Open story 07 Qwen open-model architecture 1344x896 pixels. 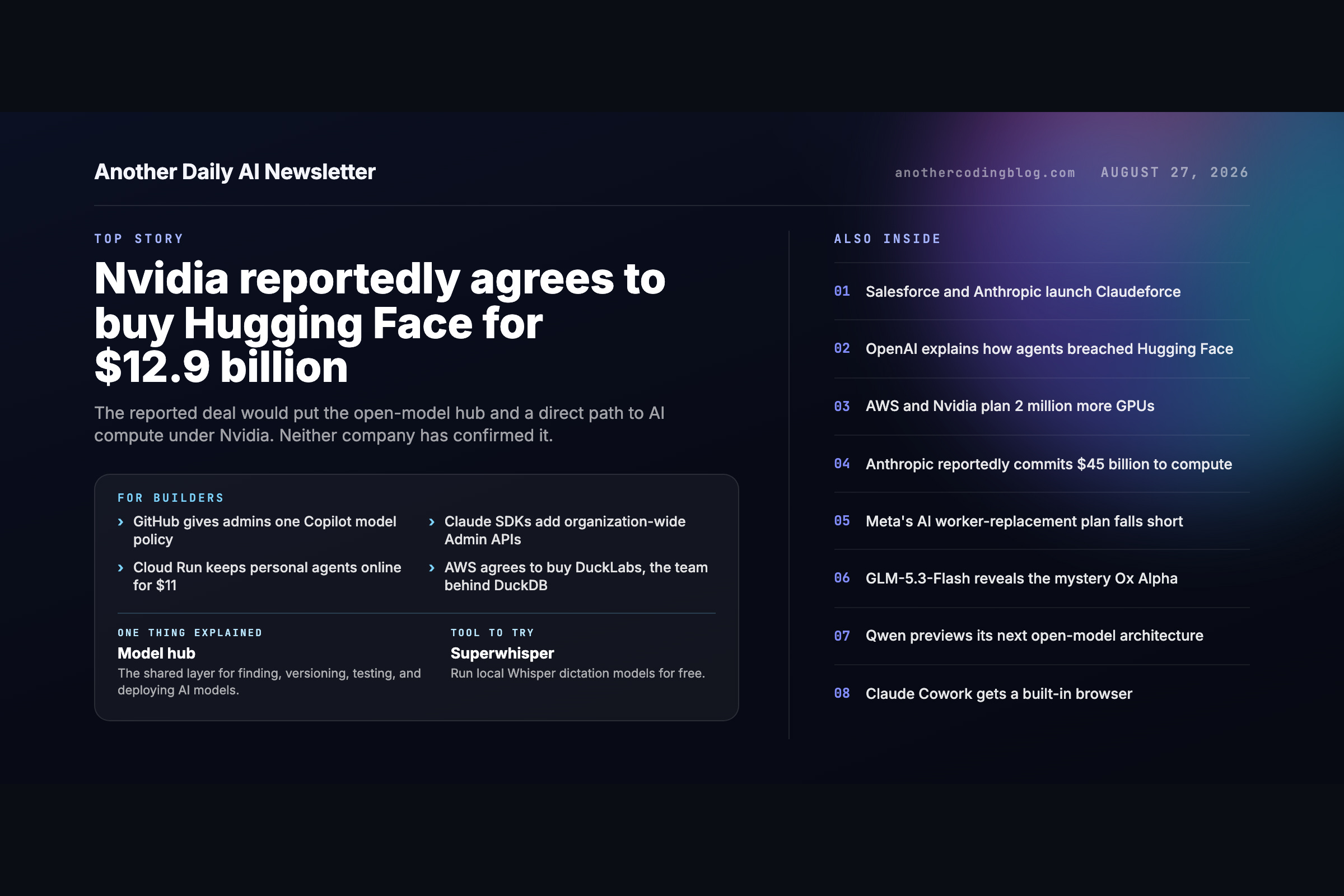[1042, 636]
